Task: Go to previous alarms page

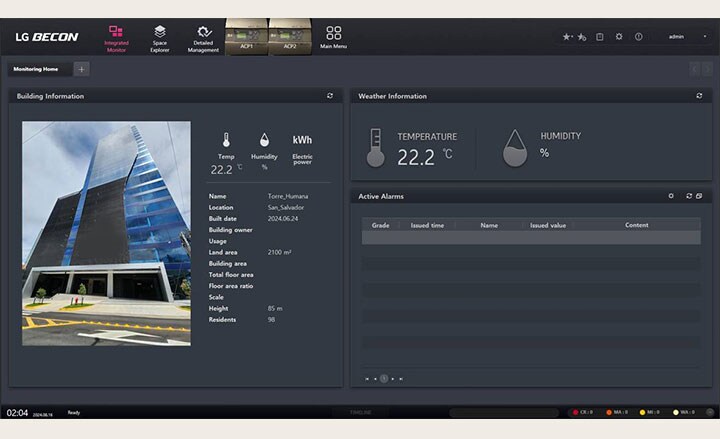Action: tap(375, 379)
